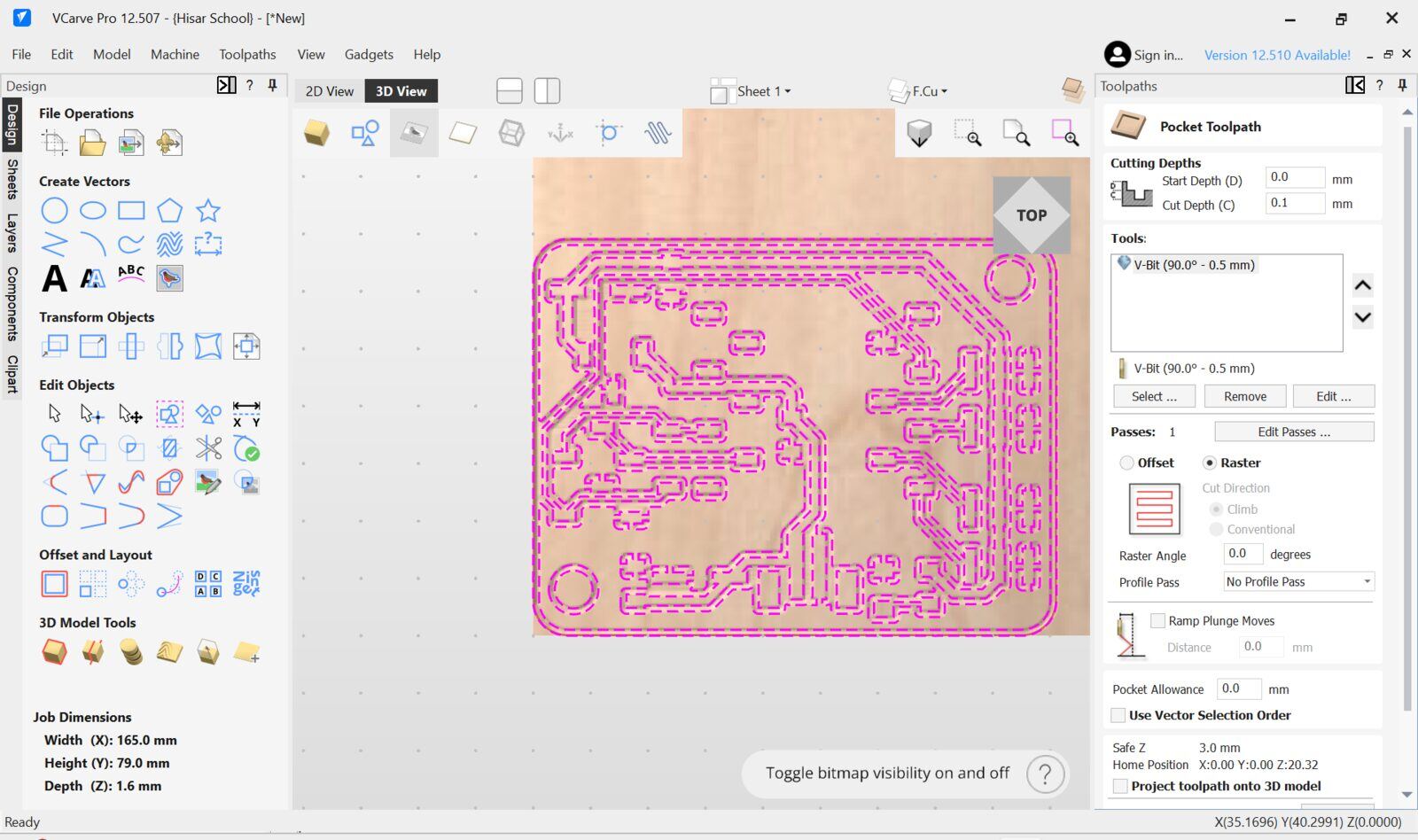Open the Toolpaths menu
The height and width of the screenshot is (840, 1418).
(247, 54)
